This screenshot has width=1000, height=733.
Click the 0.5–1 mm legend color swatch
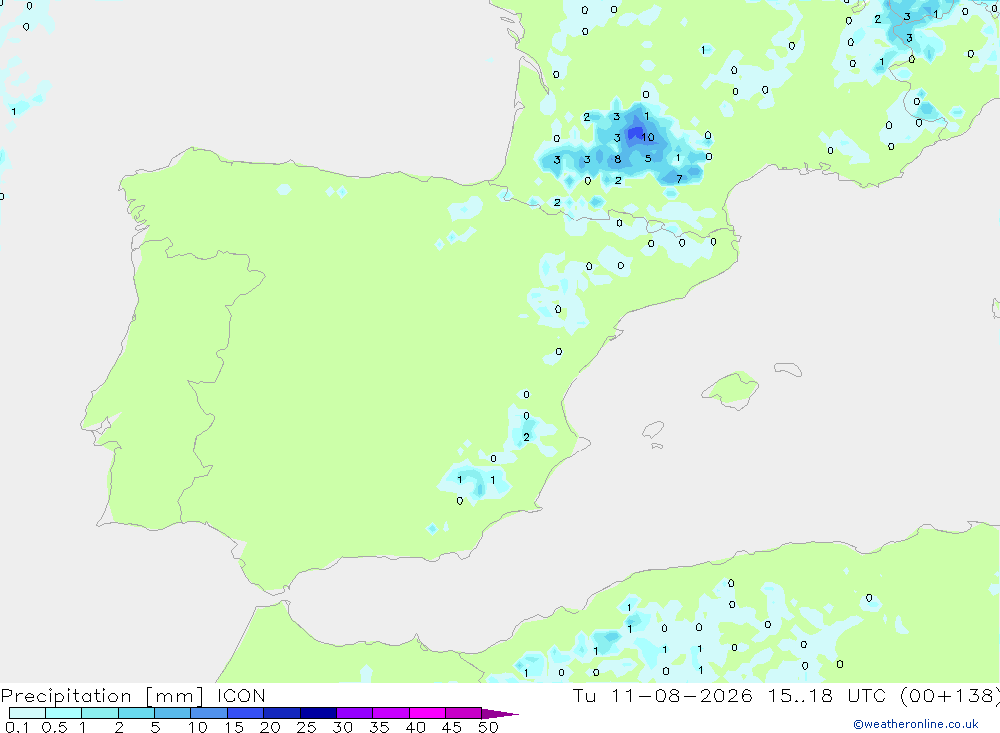click(x=64, y=713)
